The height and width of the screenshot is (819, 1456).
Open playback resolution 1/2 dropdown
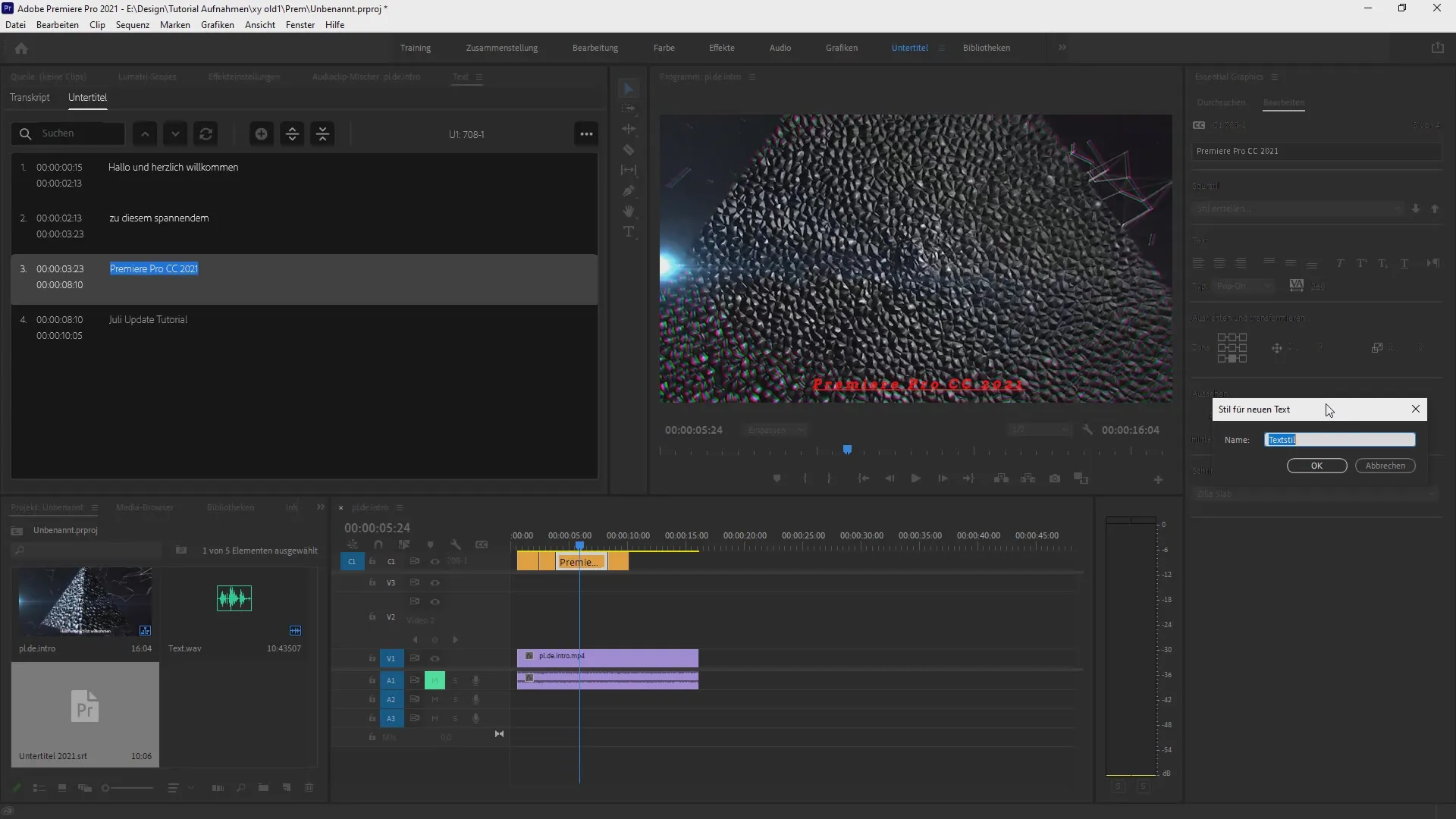(1040, 430)
